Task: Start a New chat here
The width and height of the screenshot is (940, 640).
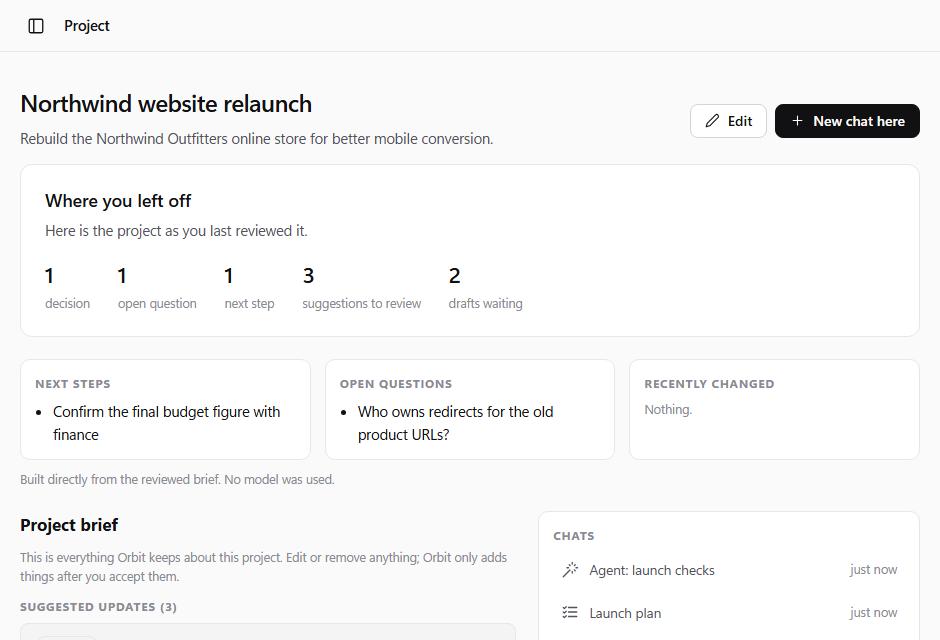Action: pyautogui.click(x=847, y=121)
